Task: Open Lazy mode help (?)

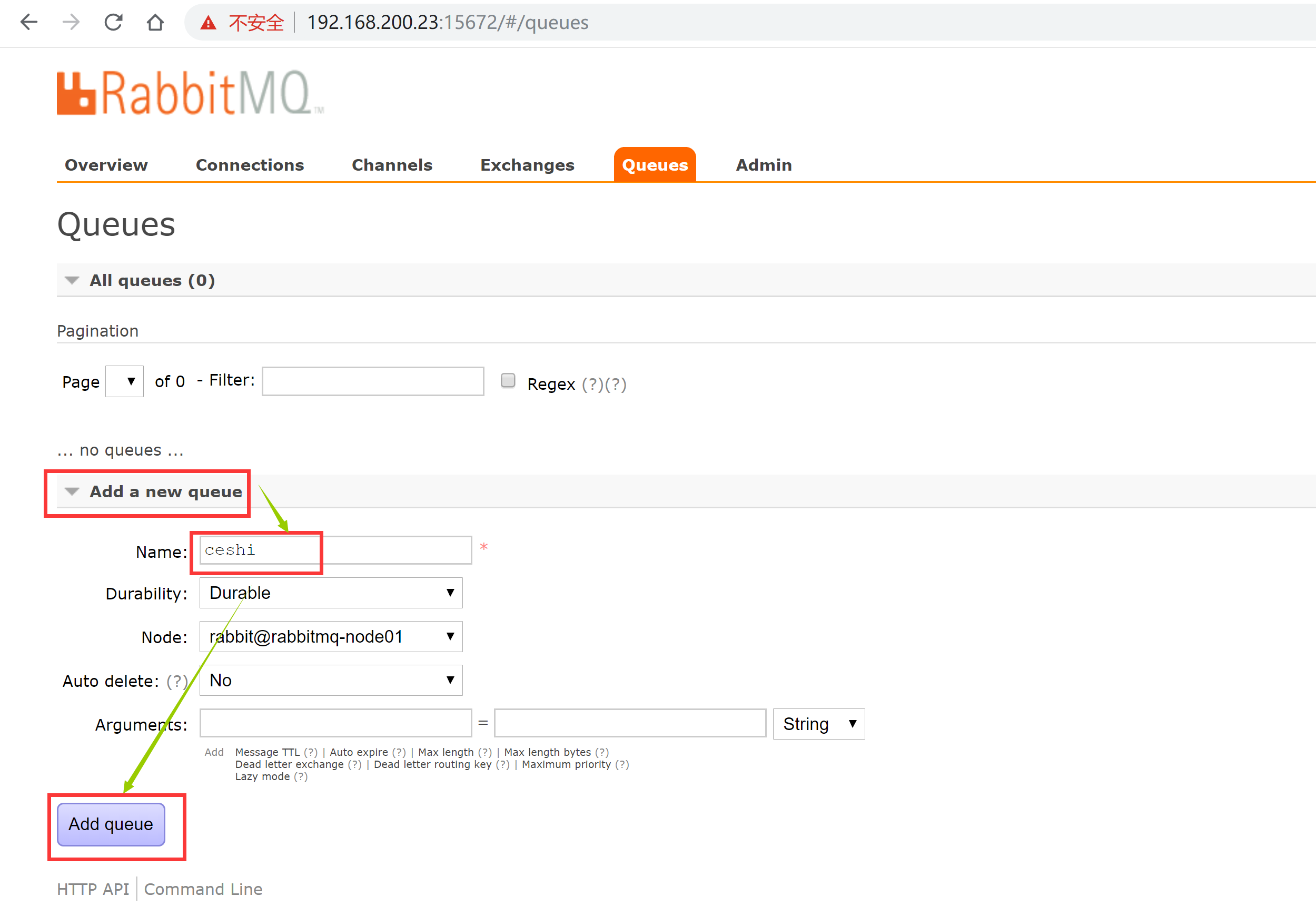Action: pyautogui.click(x=301, y=777)
